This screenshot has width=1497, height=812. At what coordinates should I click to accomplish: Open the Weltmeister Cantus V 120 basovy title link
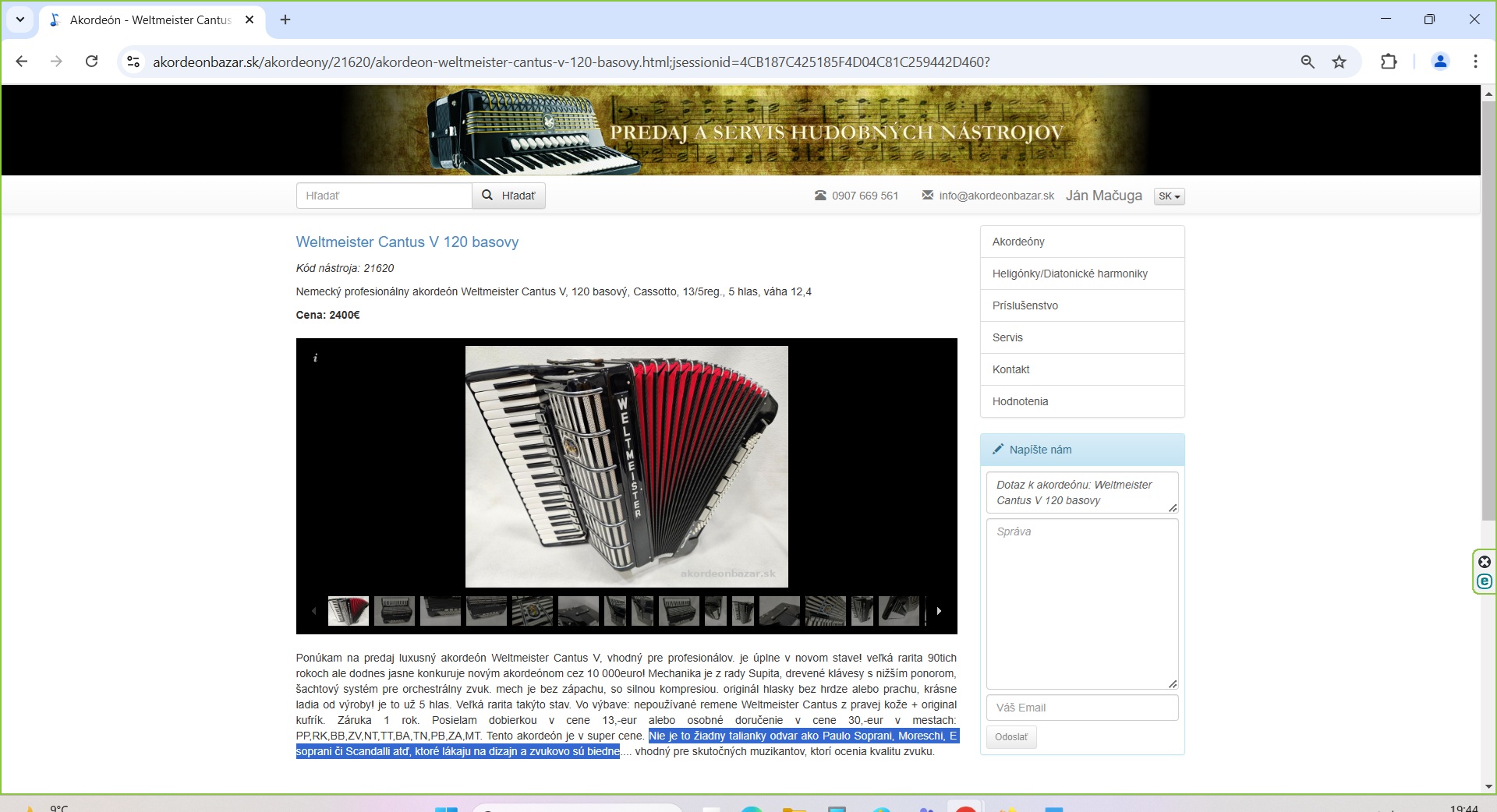pos(407,242)
